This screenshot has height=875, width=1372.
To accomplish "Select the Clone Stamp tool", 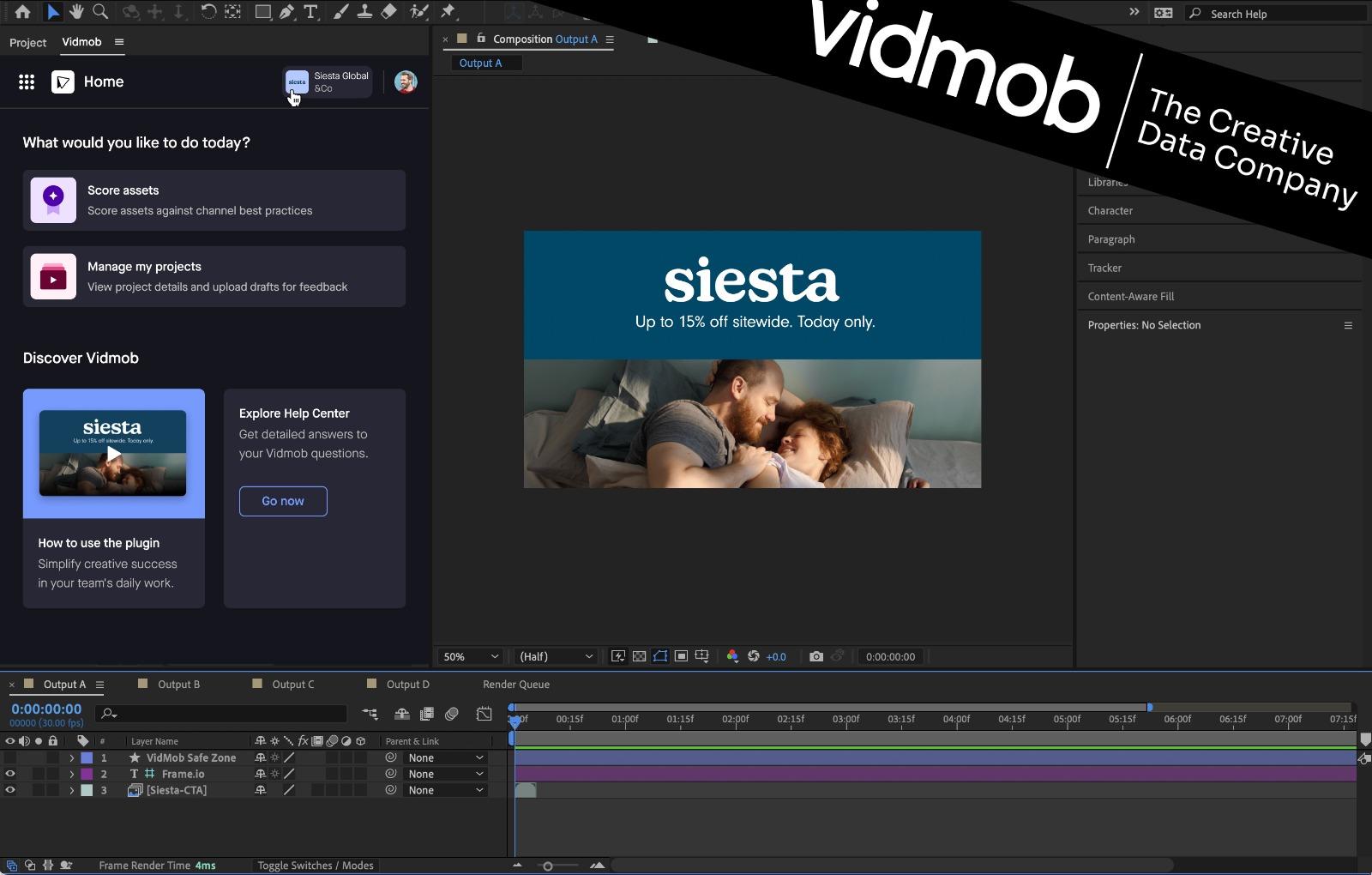I will 364,12.
